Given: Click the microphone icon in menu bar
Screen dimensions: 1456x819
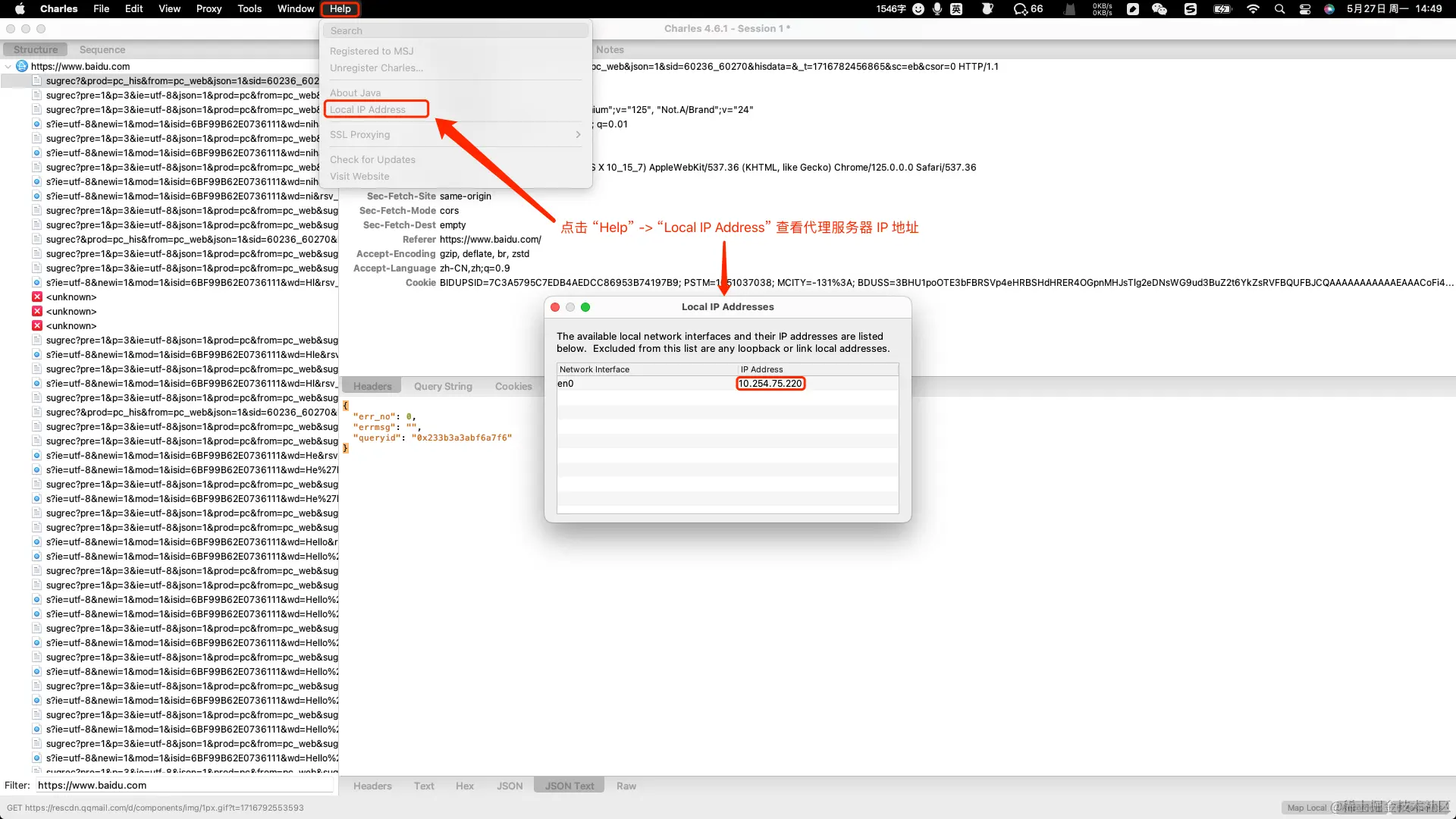Looking at the screenshot, I should coord(937,9).
